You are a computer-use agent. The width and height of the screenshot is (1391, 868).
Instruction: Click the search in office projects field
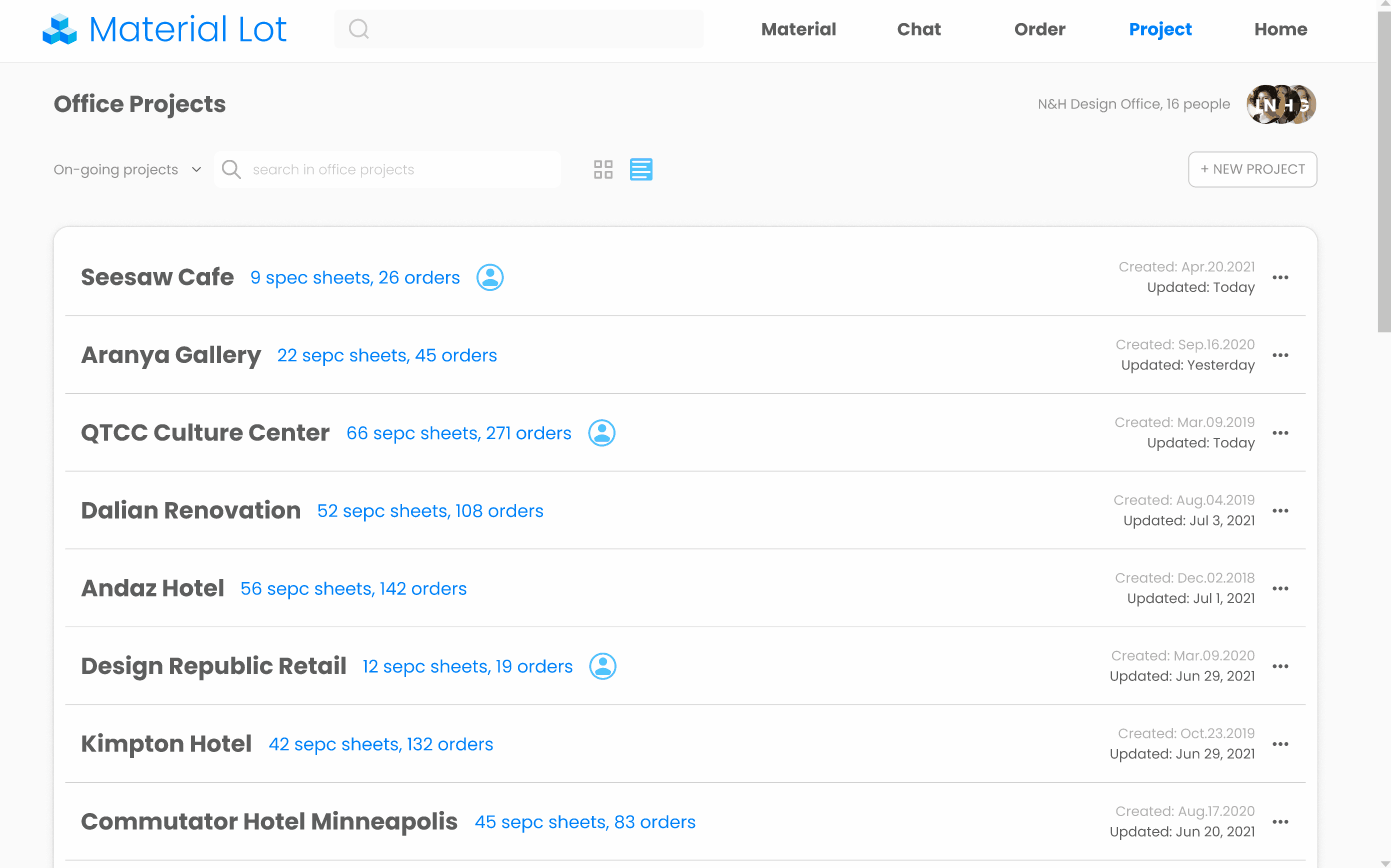coord(387,169)
